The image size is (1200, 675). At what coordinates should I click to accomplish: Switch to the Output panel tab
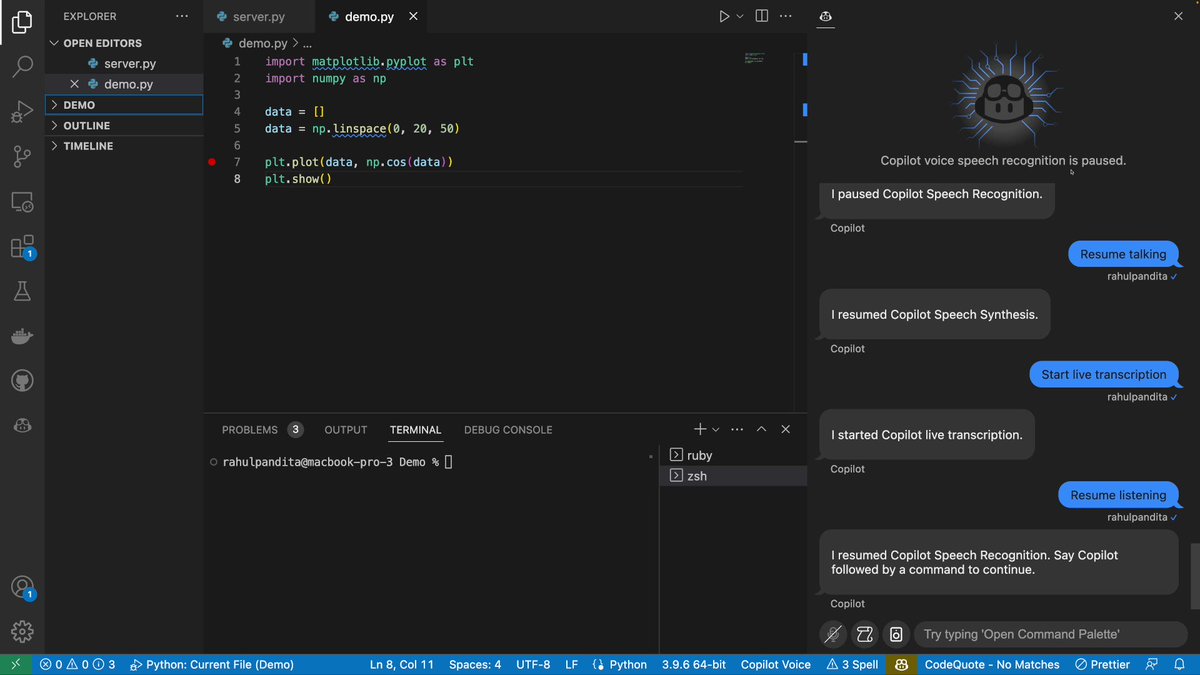point(346,430)
